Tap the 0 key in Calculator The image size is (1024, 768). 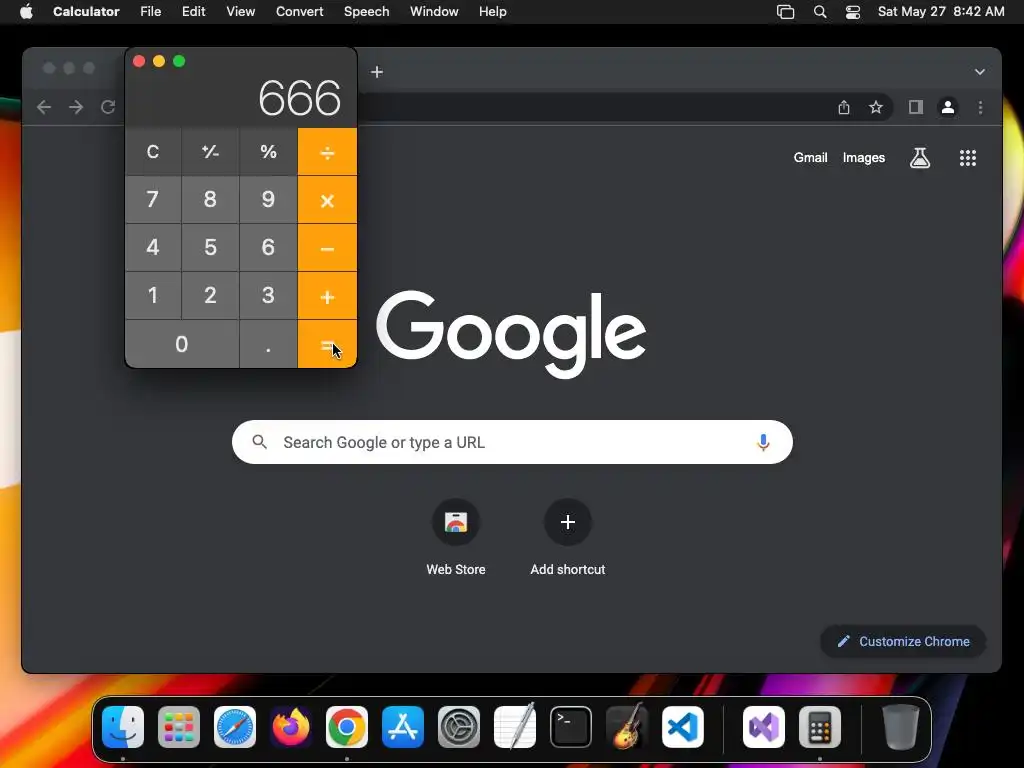pos(182,344)
